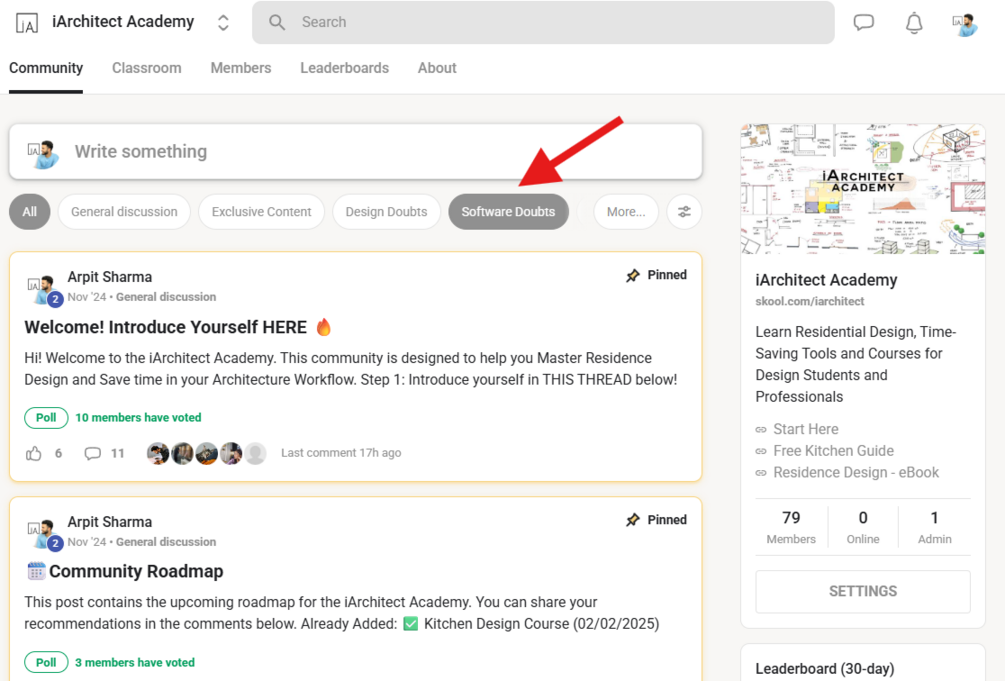Expand the More... categories dropdown
The height and width of the screenshot is (681, 1005).
coord(626,212)
